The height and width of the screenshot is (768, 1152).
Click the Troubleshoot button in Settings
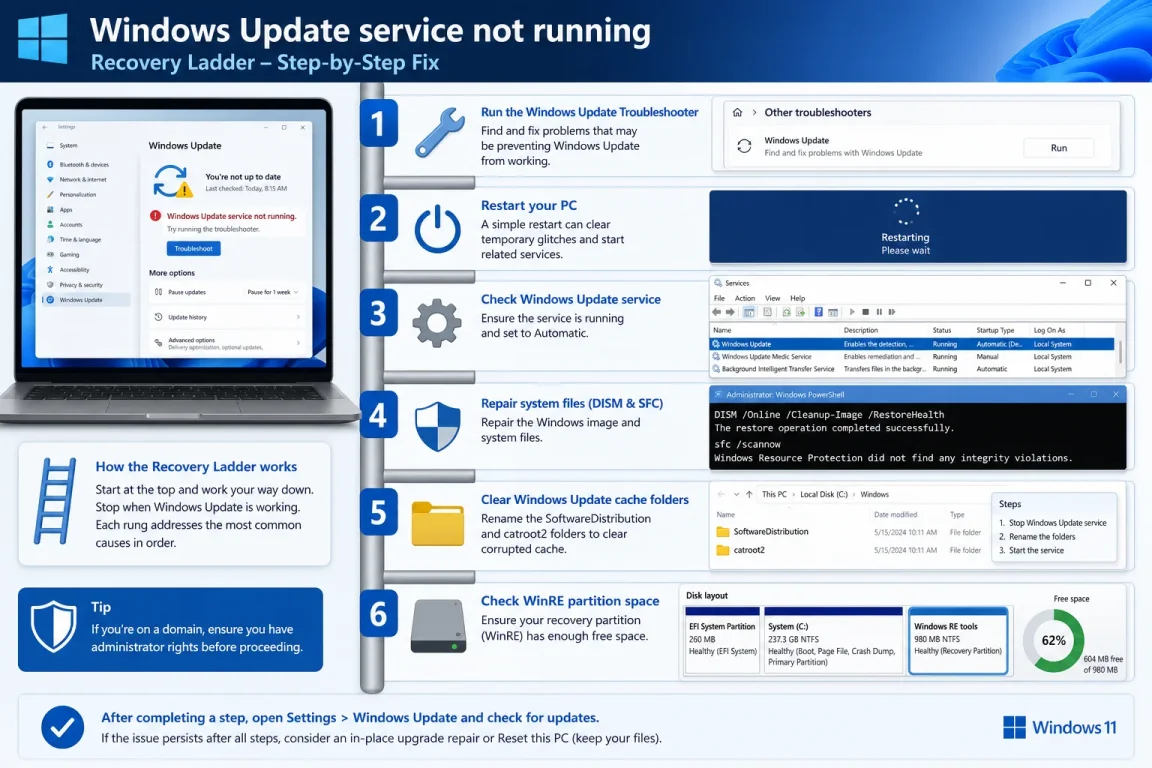coord(193,248)
